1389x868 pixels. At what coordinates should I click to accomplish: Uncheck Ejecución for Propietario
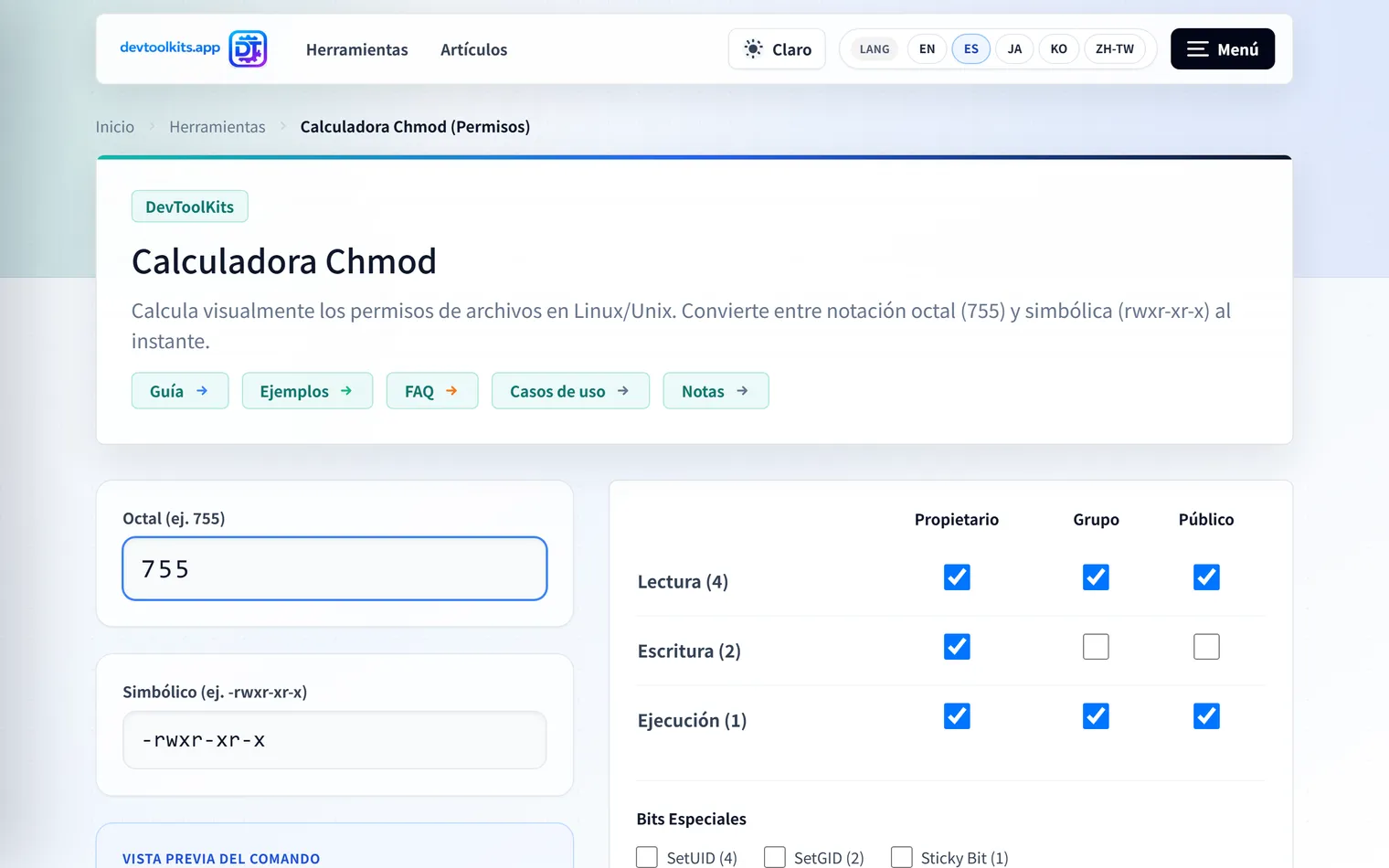coord(957,716)
